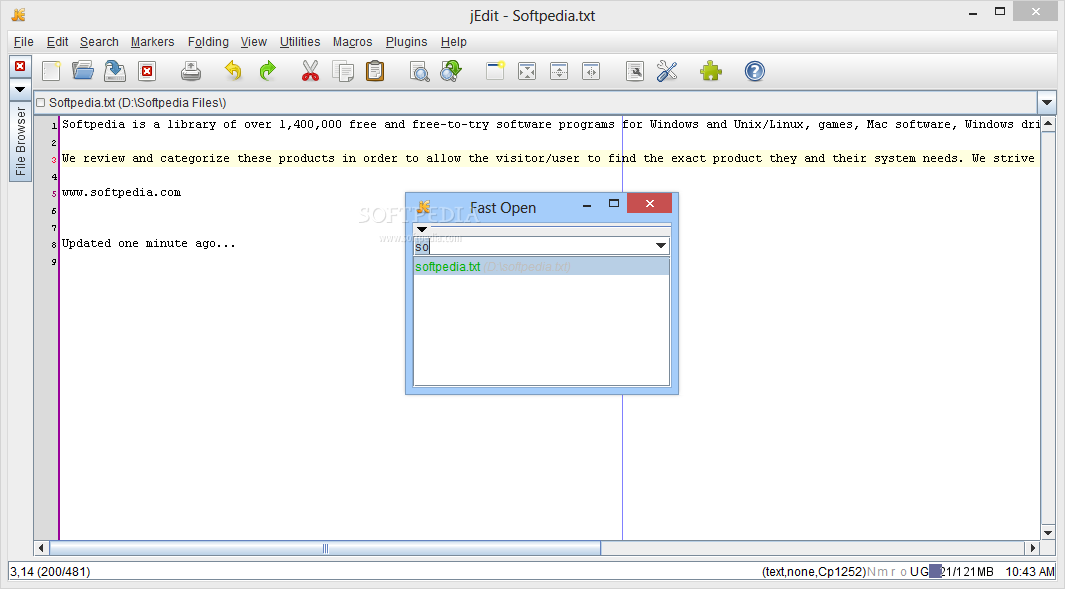Screen dimensions: 1065x589
Task: Click the jEdit title bar application icon
Action: point(18,14)
